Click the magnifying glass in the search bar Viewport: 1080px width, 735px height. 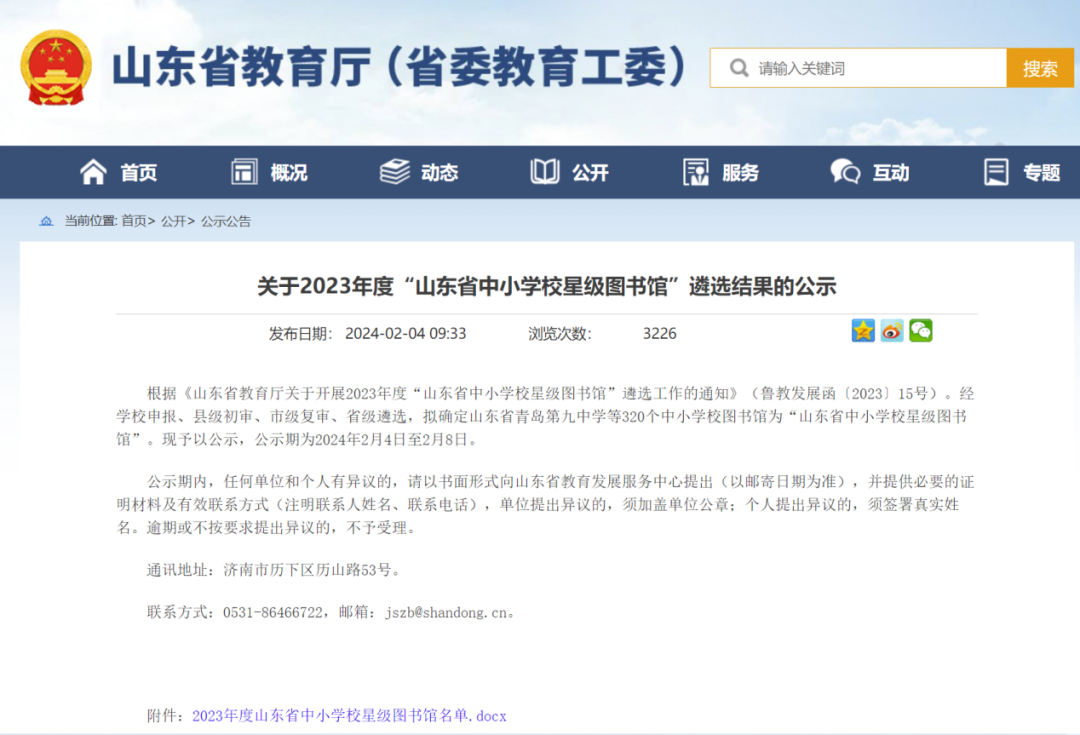[x=738, y=67]
